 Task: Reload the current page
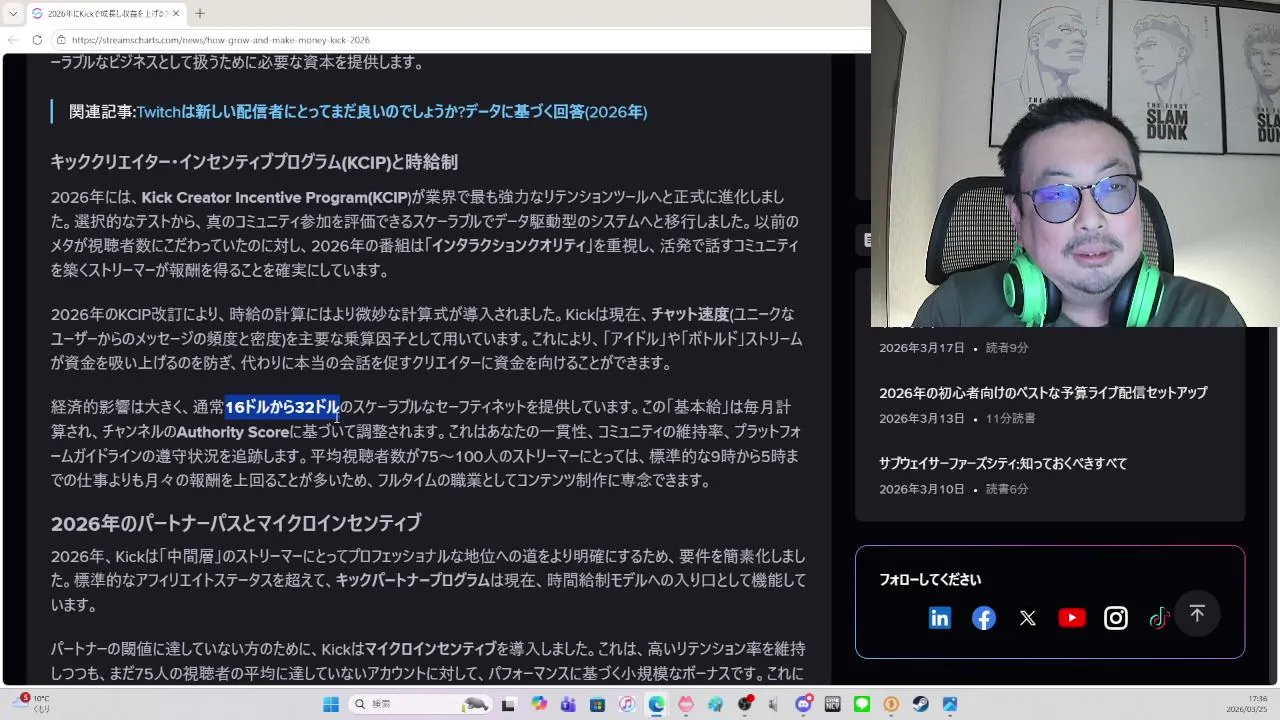click(37, 40)
